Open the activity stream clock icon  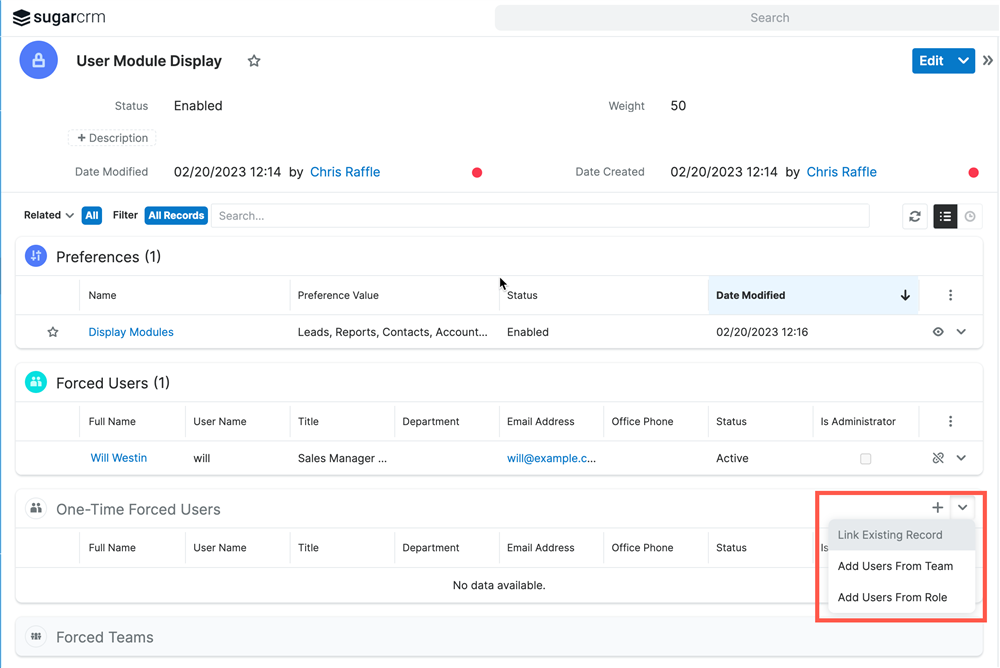pos(970,216)
